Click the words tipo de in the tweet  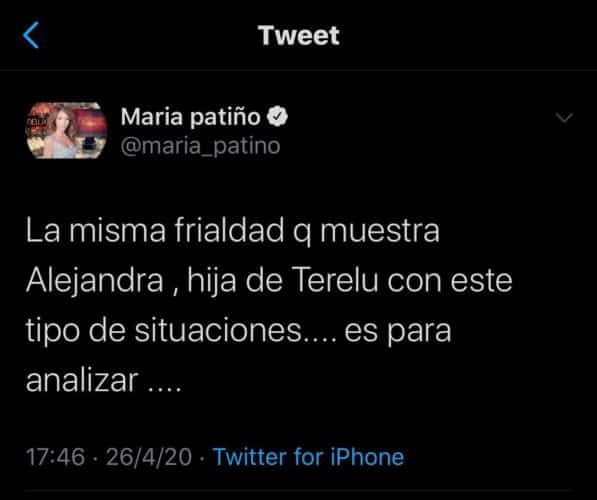(76, 332)
